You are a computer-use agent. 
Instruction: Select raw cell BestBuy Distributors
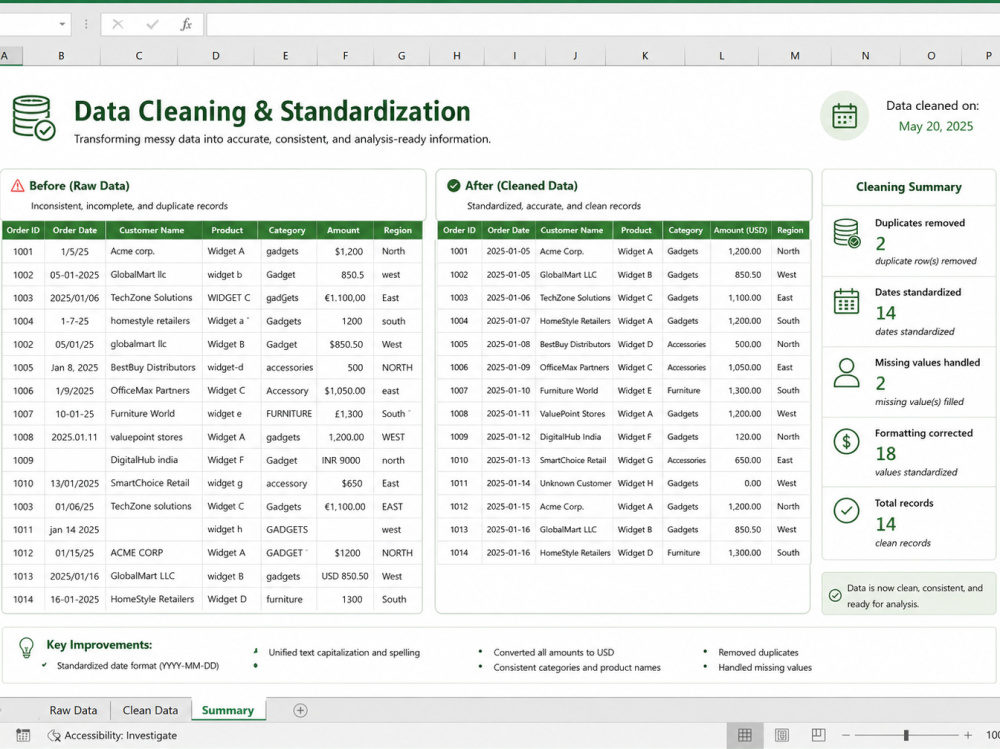coord(152,367)
